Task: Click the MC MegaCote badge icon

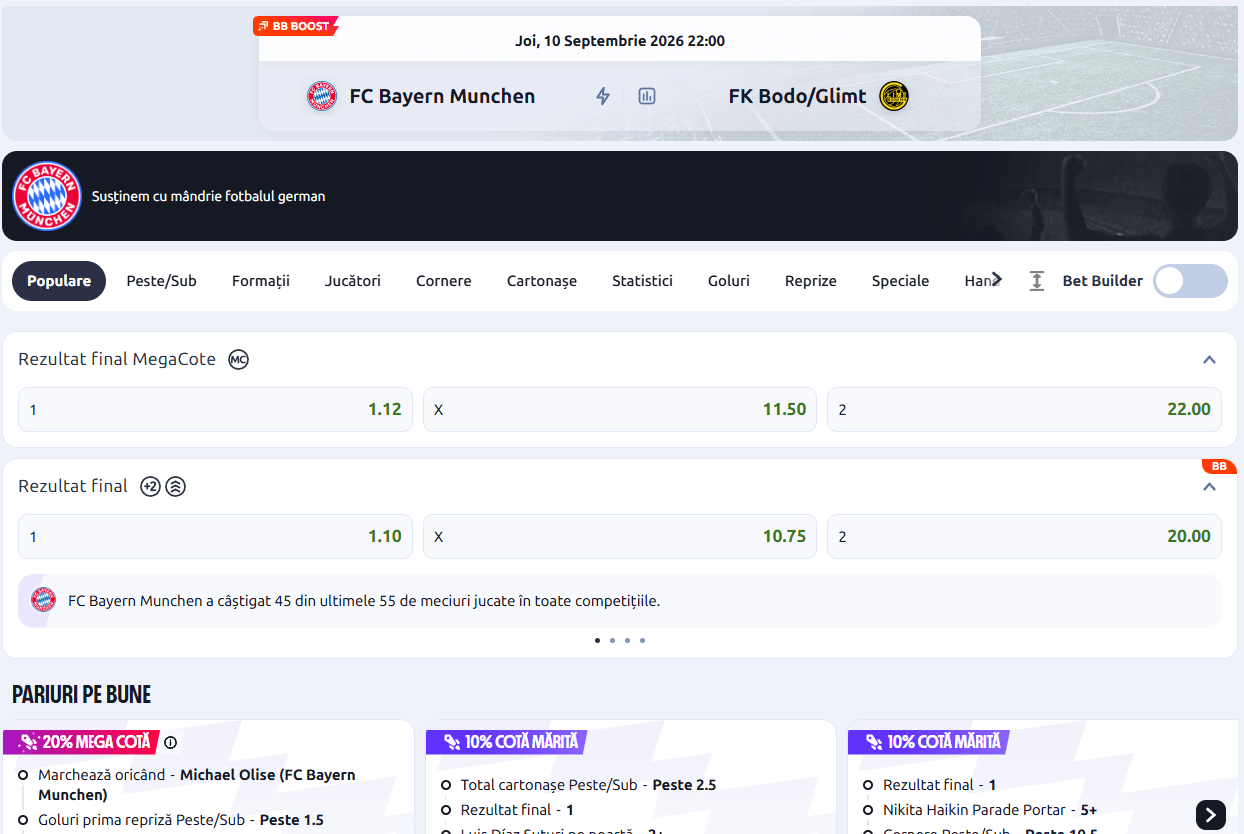Action: (238, 359)
